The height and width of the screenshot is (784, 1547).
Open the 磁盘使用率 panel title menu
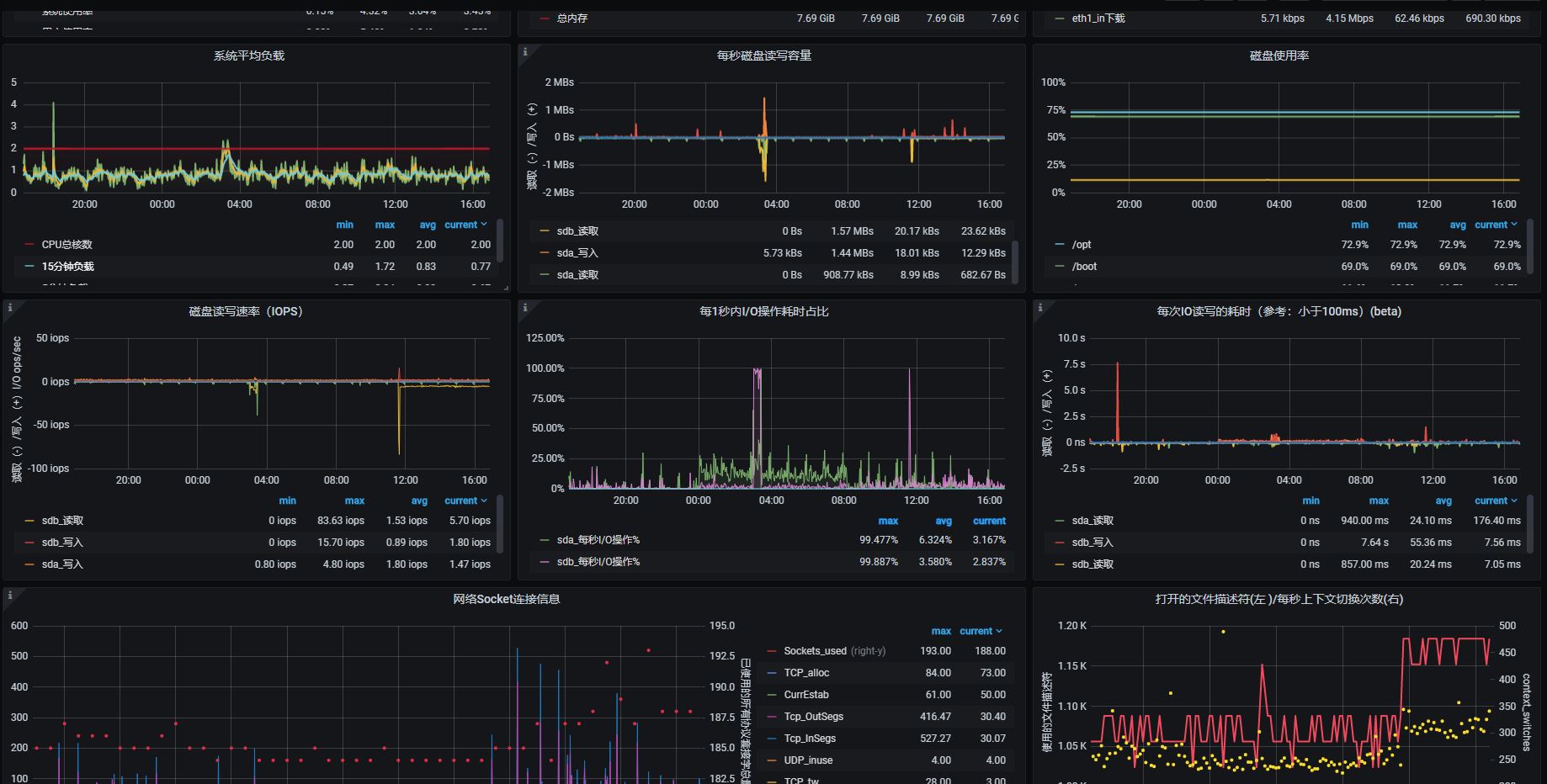pos(1279,56)
